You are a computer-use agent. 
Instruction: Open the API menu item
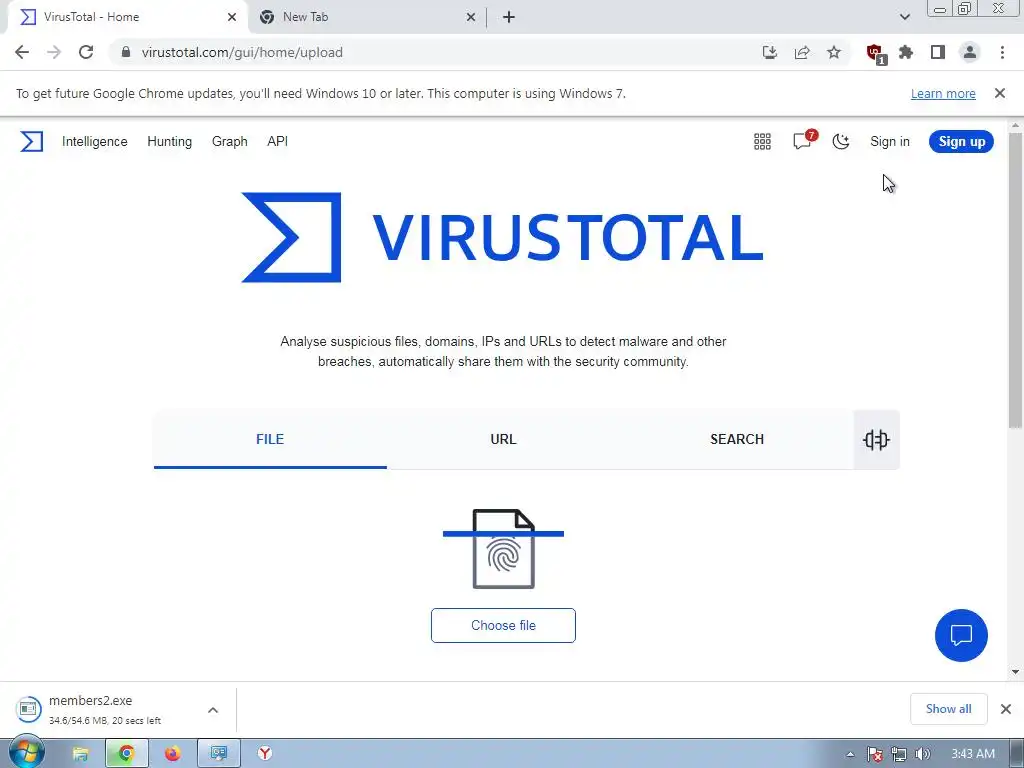click(x=278, y=141)
